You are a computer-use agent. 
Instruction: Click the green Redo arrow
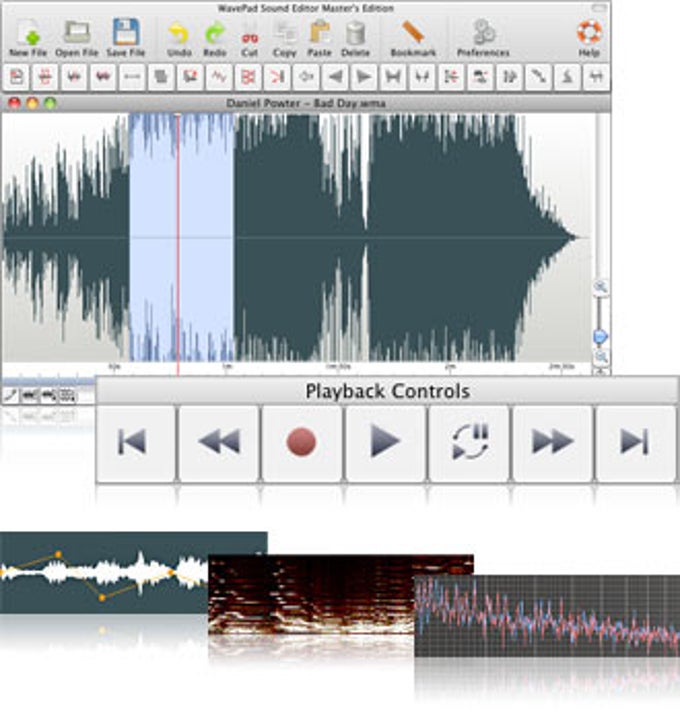point(215,39)
